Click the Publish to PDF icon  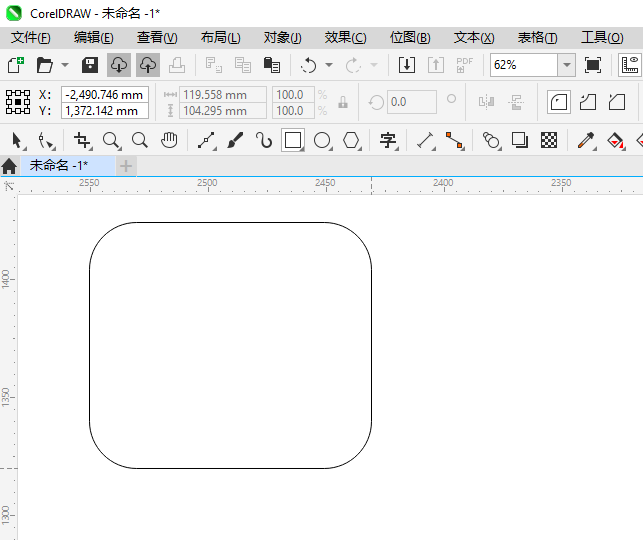pos(465,65)
